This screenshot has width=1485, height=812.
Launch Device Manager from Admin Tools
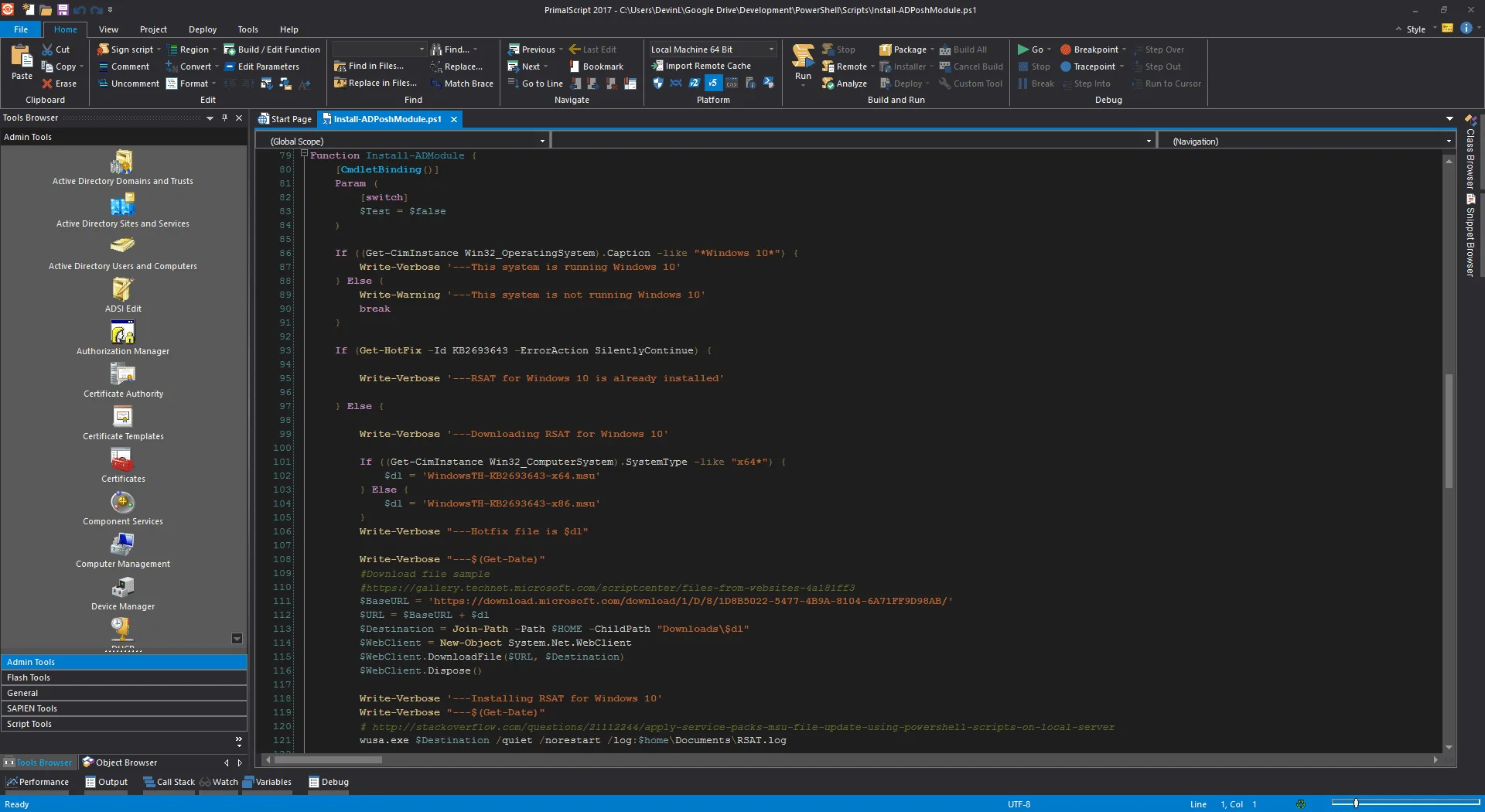123,593
